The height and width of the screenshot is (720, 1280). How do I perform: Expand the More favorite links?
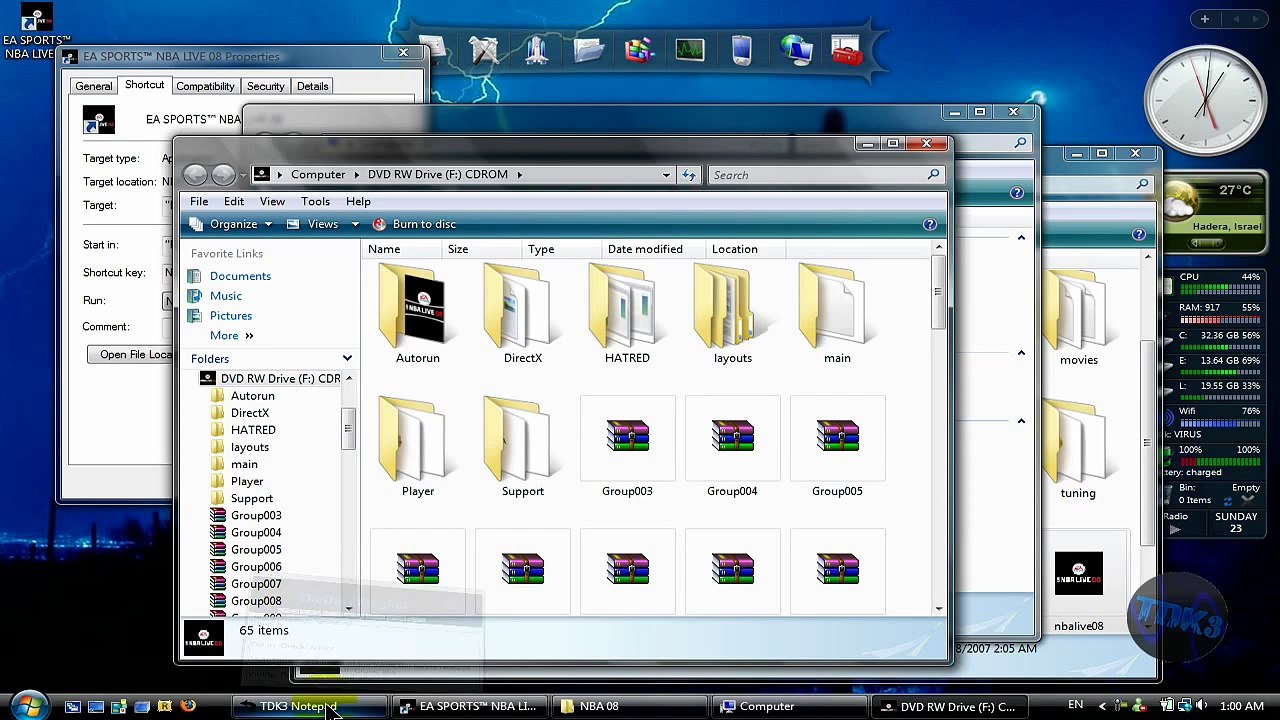click(x=232, y=336)
